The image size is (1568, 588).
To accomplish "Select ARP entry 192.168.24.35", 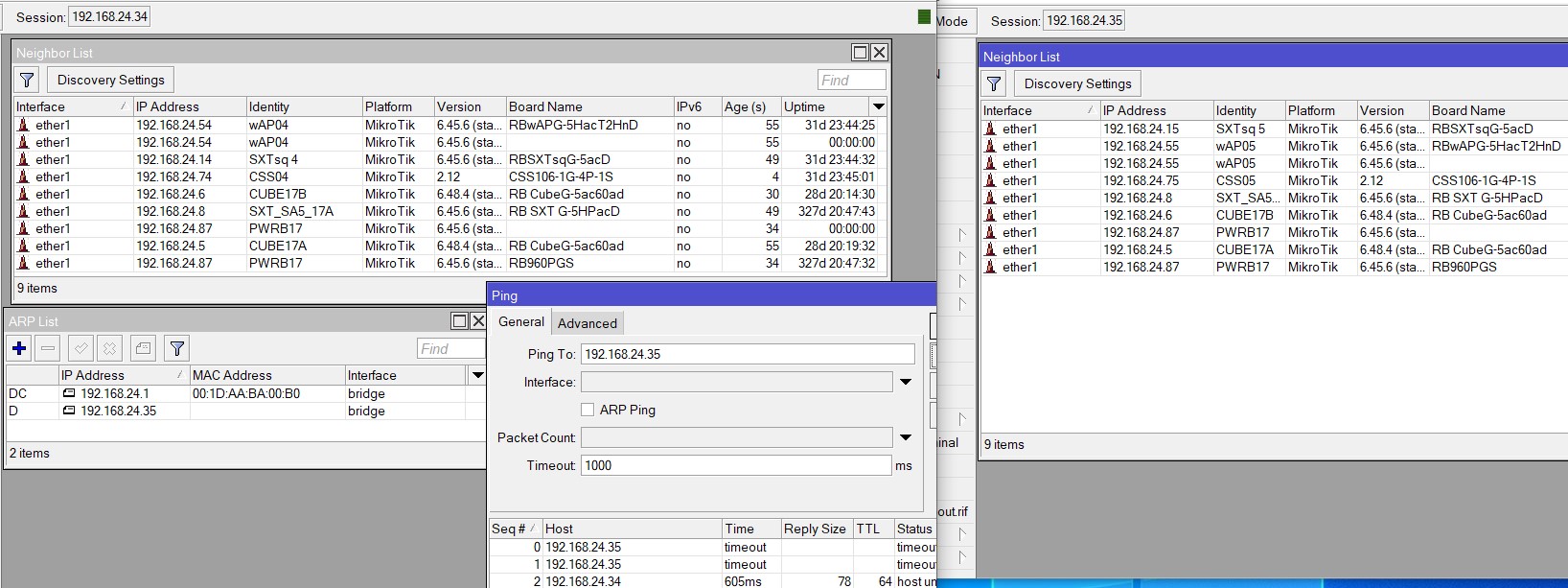I will (x=246, y=411).
